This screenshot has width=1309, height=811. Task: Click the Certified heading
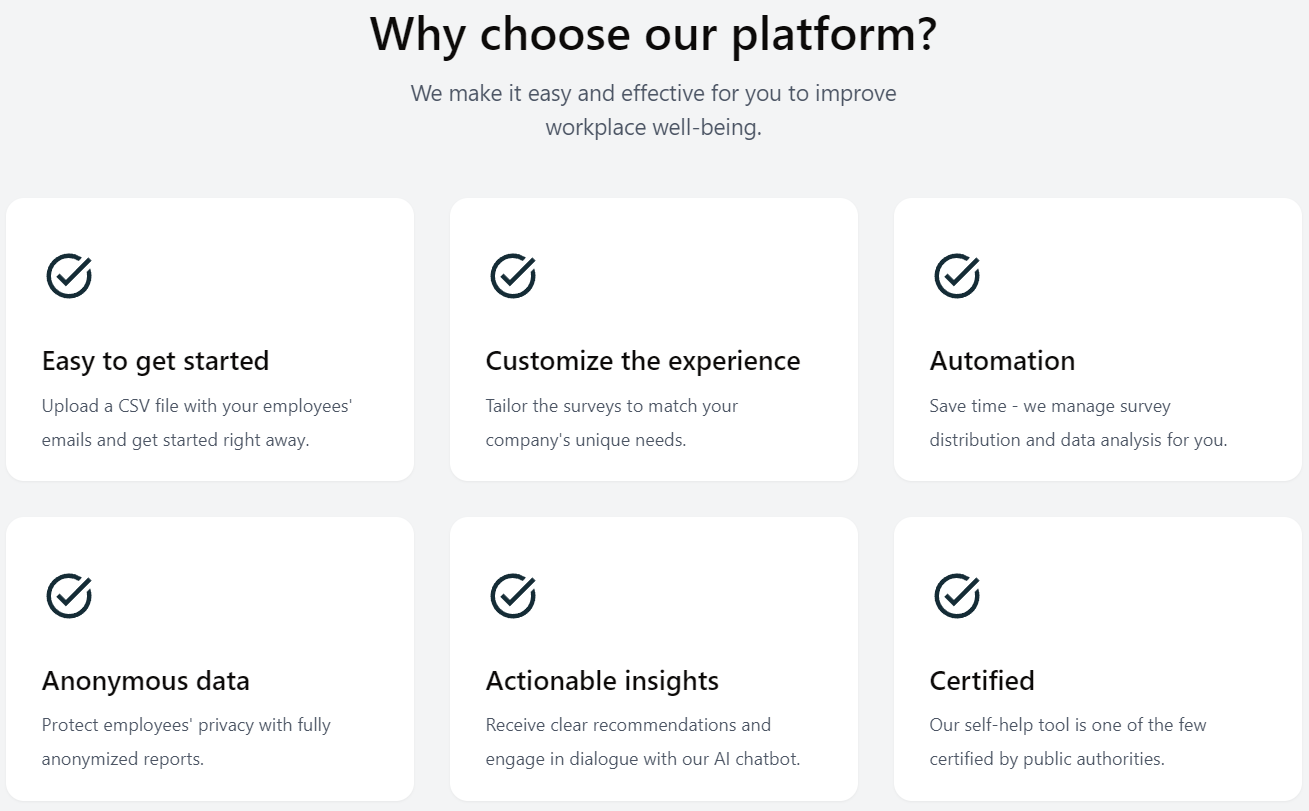click(982, 681)
